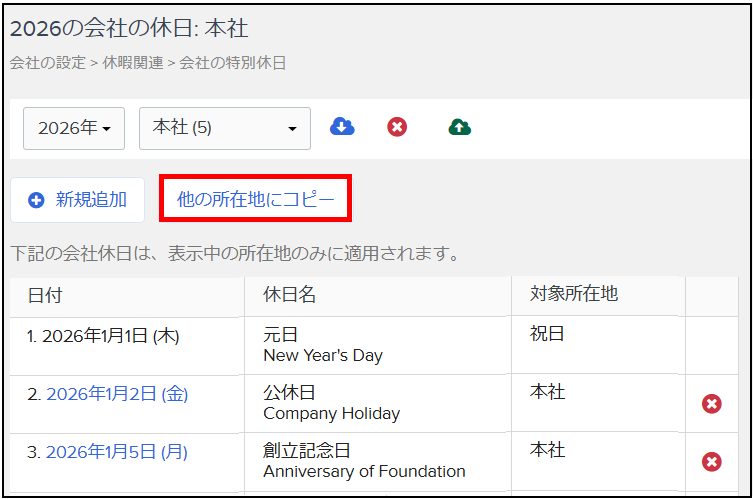753x499 pixels.
Task: Select 会社の特別休日 in the breadcrumb
Action: coord(233,63)
